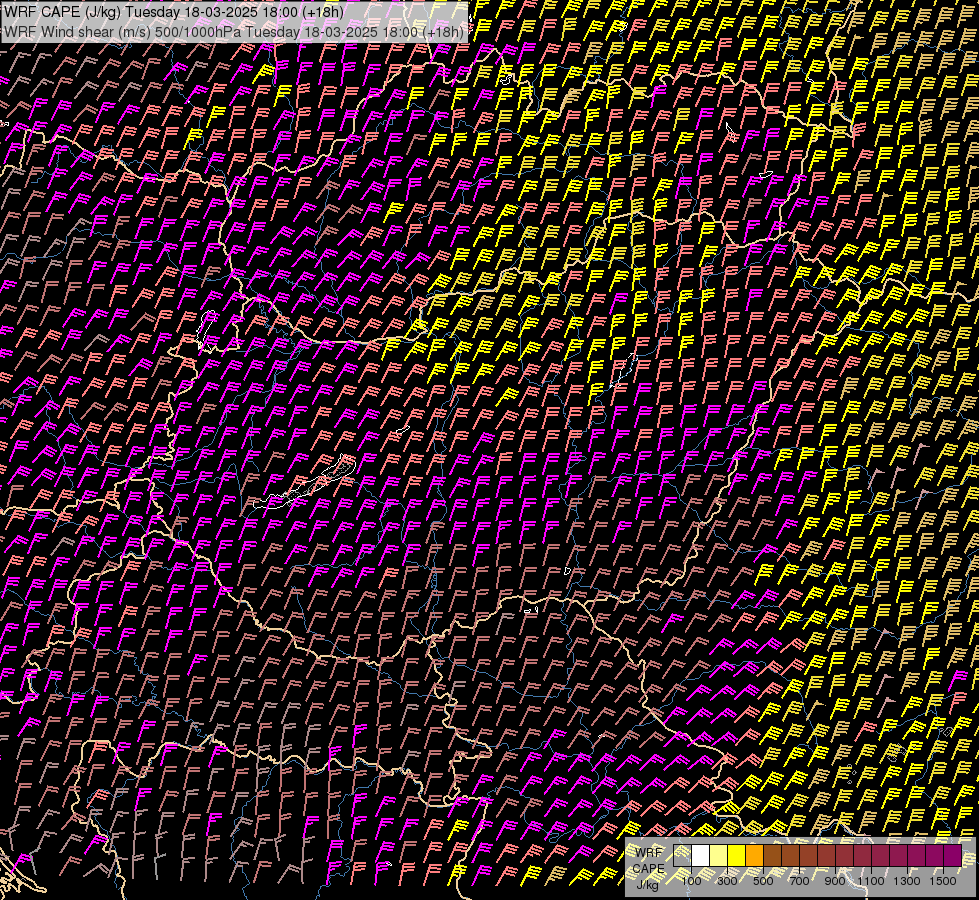
Task: Click the orange CAPE legend swatch
Action: [x=754, y=856]
